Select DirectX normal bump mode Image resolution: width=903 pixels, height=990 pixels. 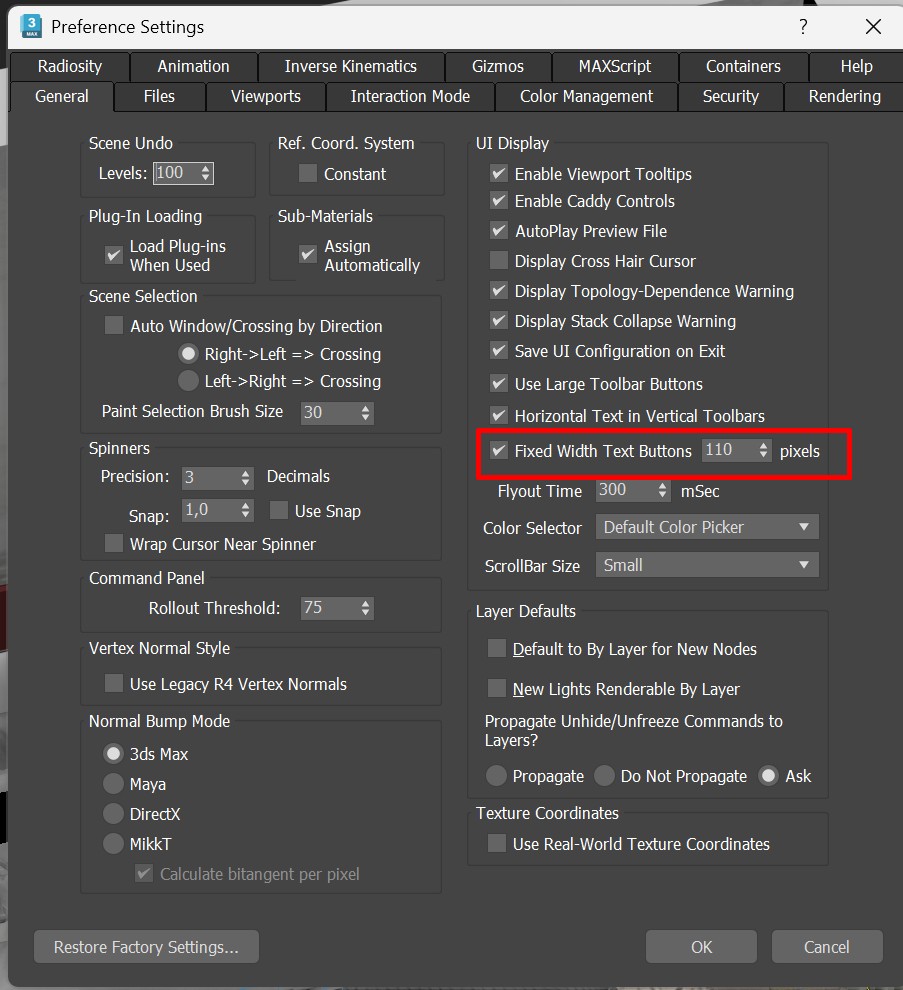point(113,814)
